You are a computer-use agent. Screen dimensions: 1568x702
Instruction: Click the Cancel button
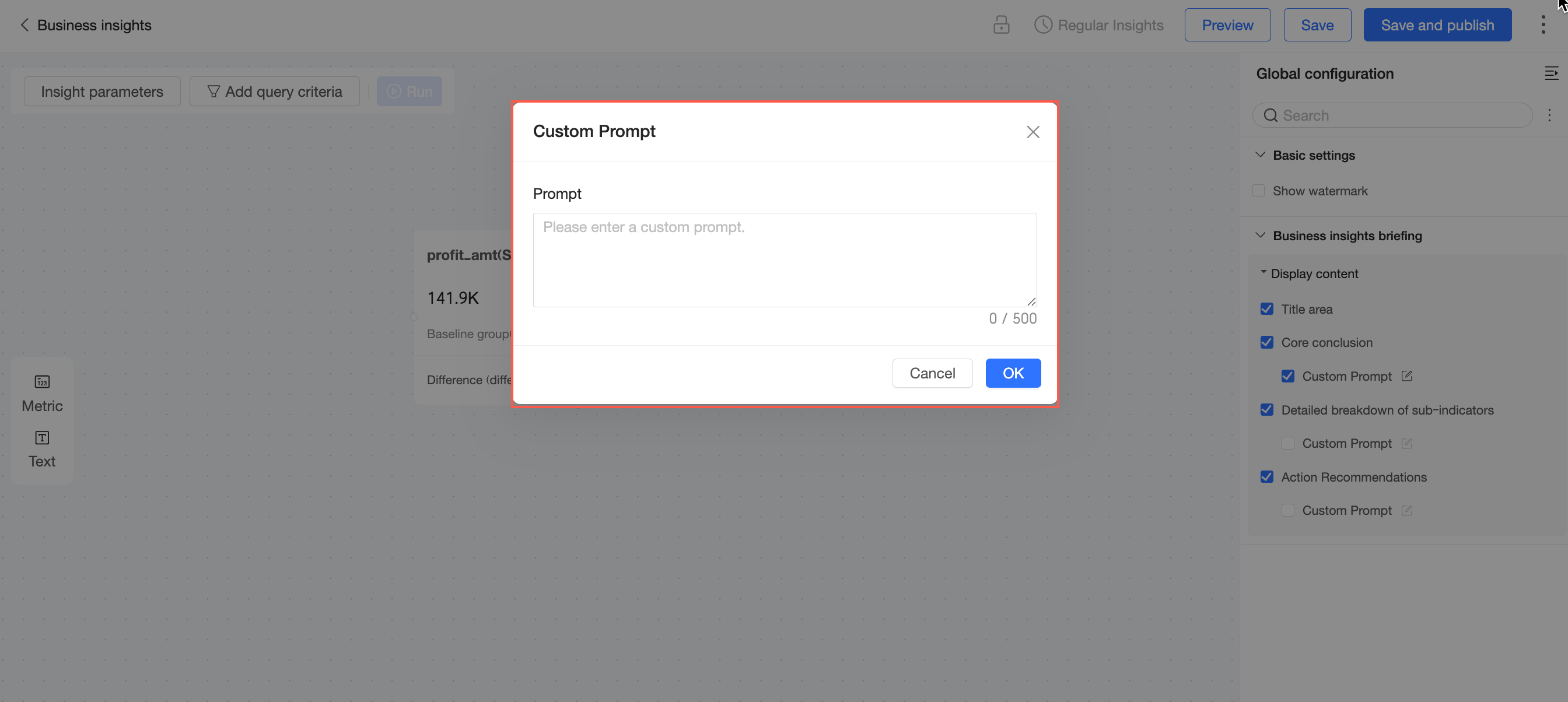[x=932, y=373]
